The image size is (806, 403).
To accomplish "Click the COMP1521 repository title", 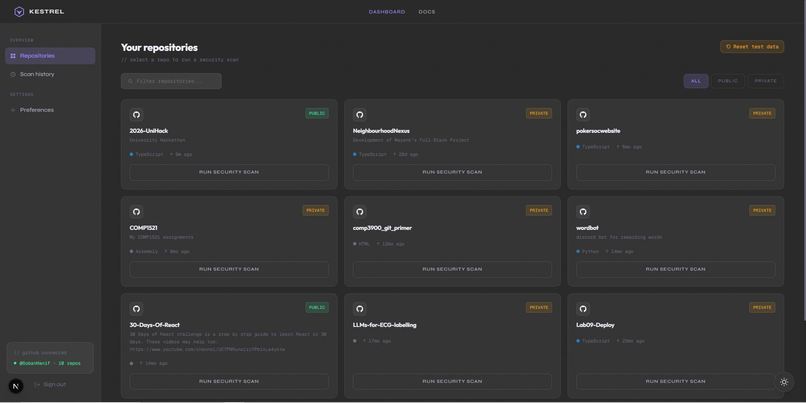I will point(143,228).
